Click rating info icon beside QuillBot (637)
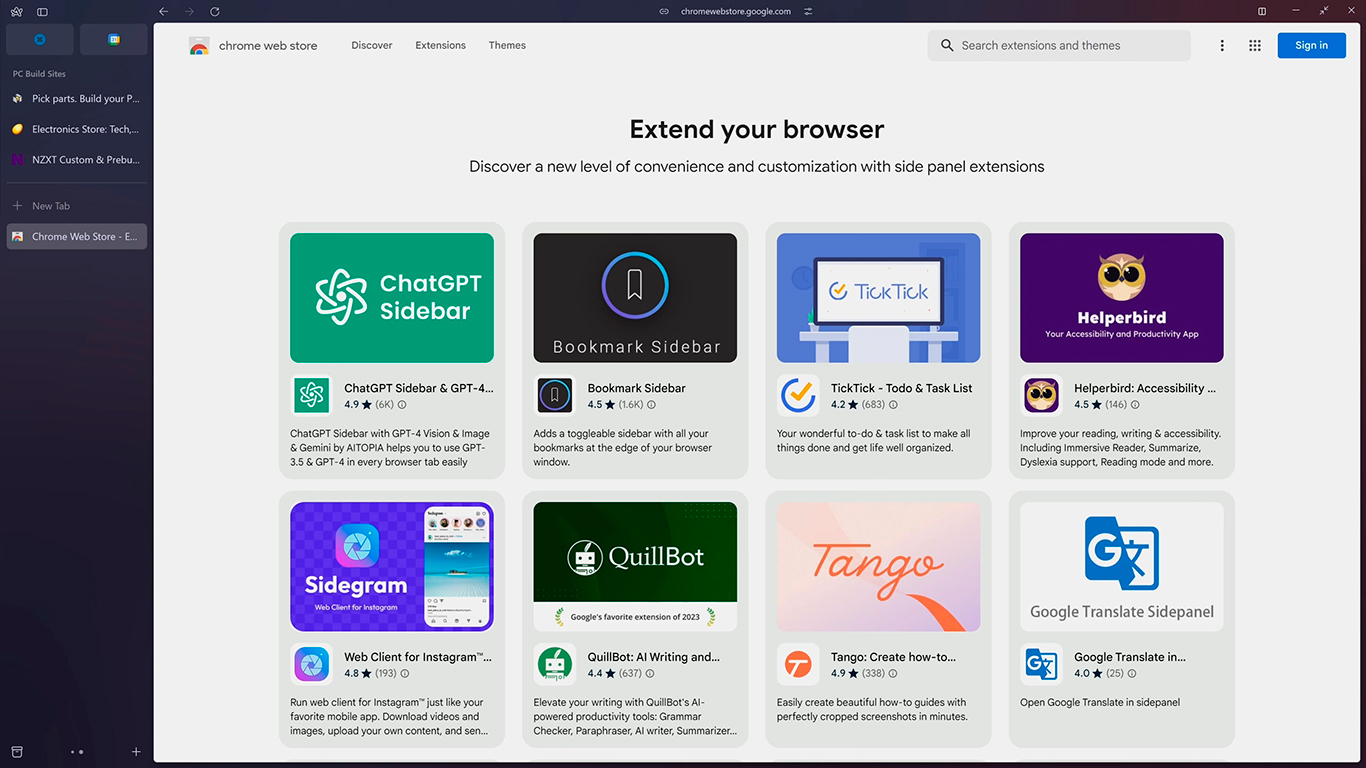Image resolution: width=1366 pixels, height=768 pixels. pos(650,673)
